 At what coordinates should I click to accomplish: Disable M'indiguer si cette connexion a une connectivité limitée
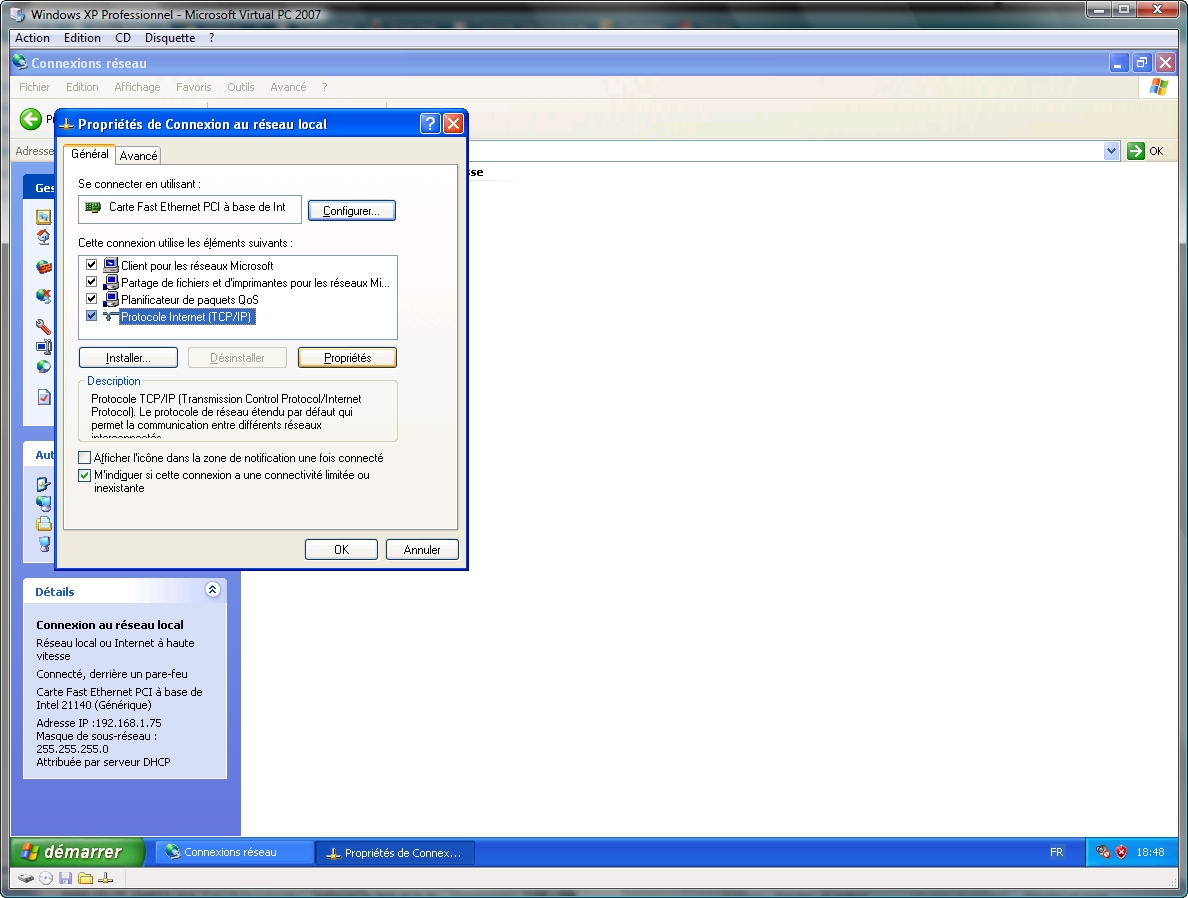pos(85,475)
